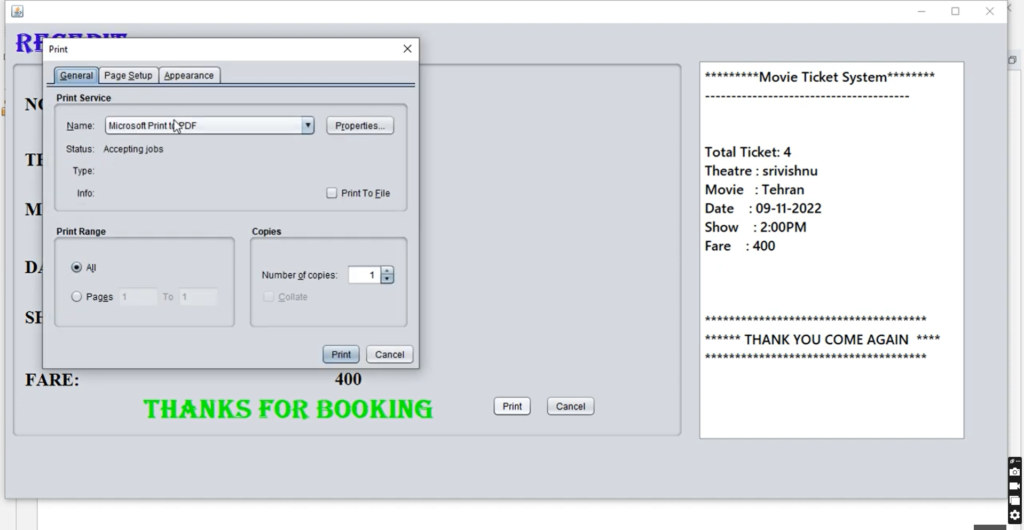
Task: Click the 'Theatre : srivishnu' receipt line
Action: tap(761, 171)
